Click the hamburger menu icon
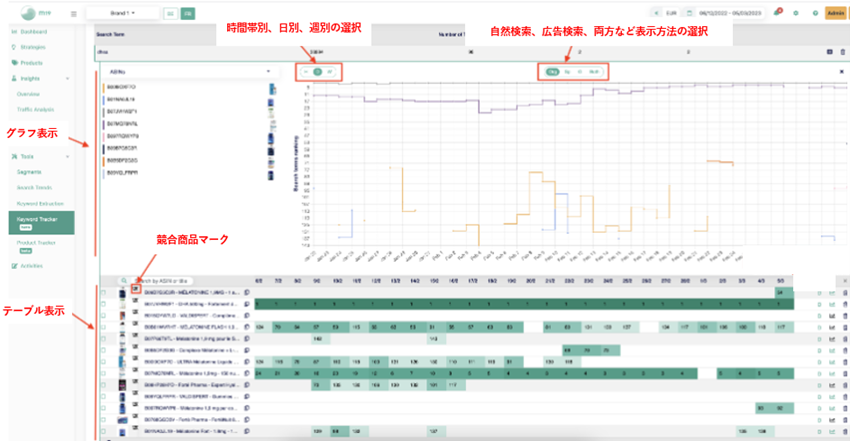The image size is (850, 441). coord(73,13)
